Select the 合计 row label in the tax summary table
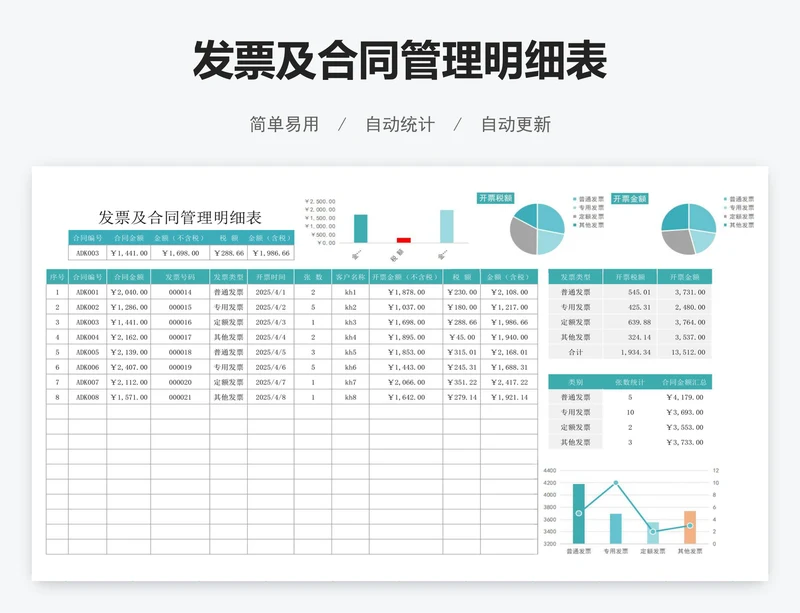The height and width of the screenshot is (613, 800). click(x=575, y=352)
